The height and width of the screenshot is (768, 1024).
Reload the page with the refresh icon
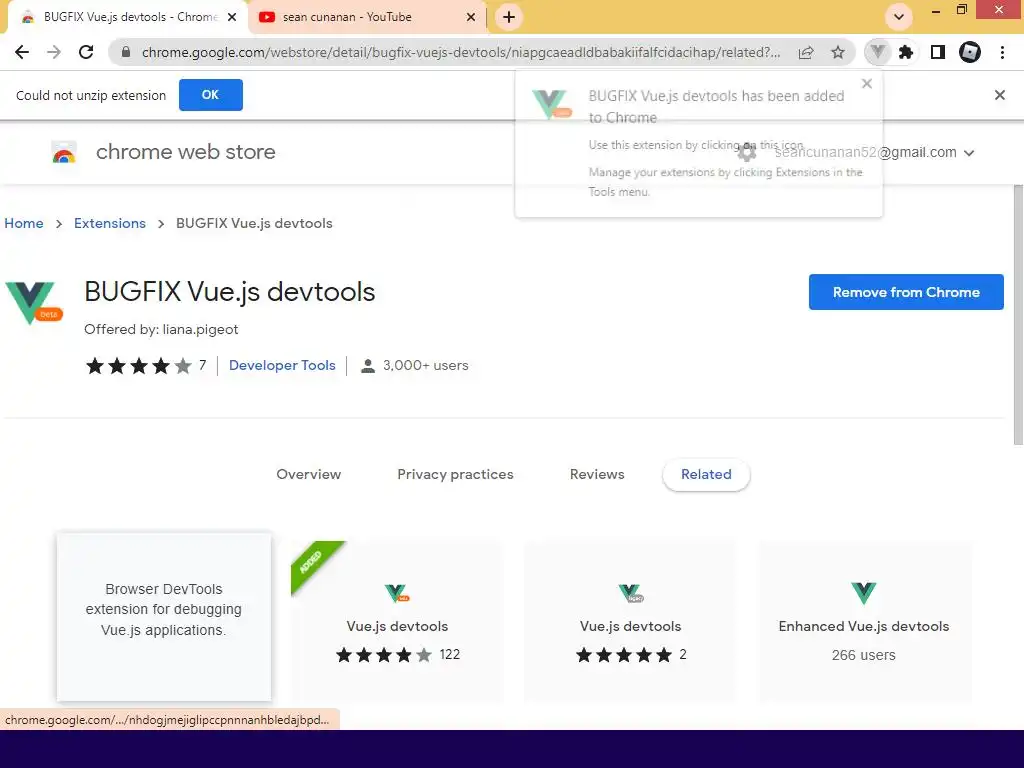coord(86,52)
